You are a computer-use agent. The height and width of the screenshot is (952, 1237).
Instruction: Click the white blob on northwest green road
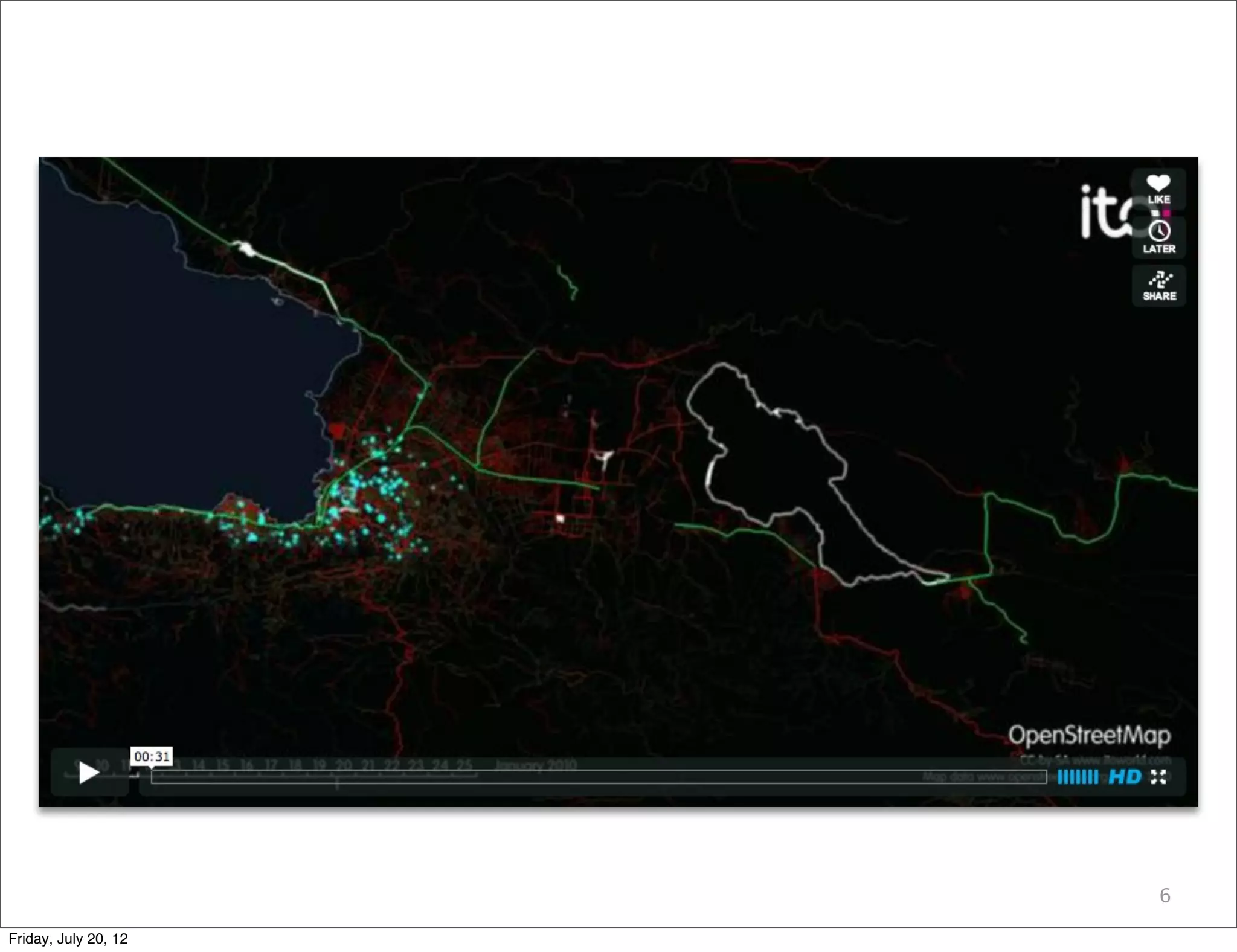245,248
